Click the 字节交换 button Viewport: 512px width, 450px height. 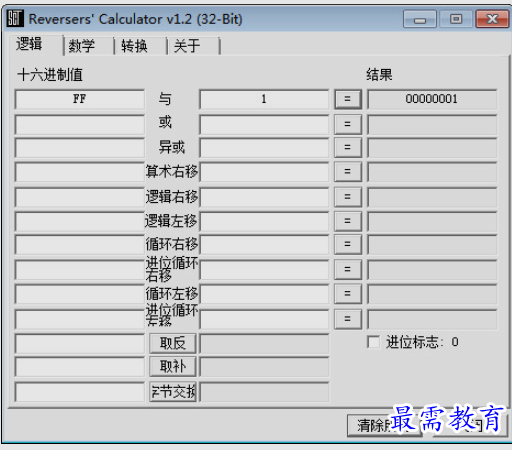[x=173, y=392]
